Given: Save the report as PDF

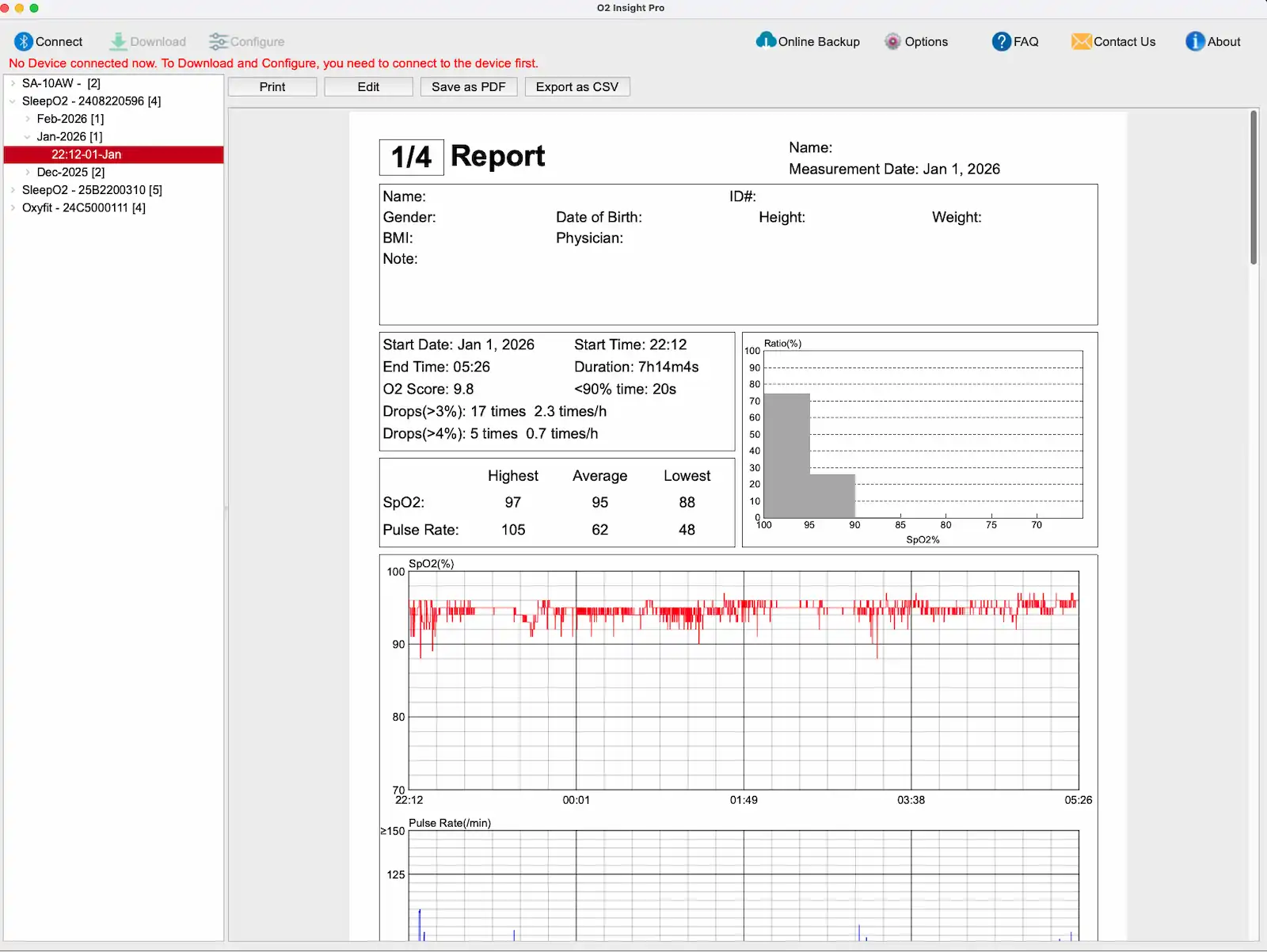Looking at the screenshot, I should tap(469, 86).
